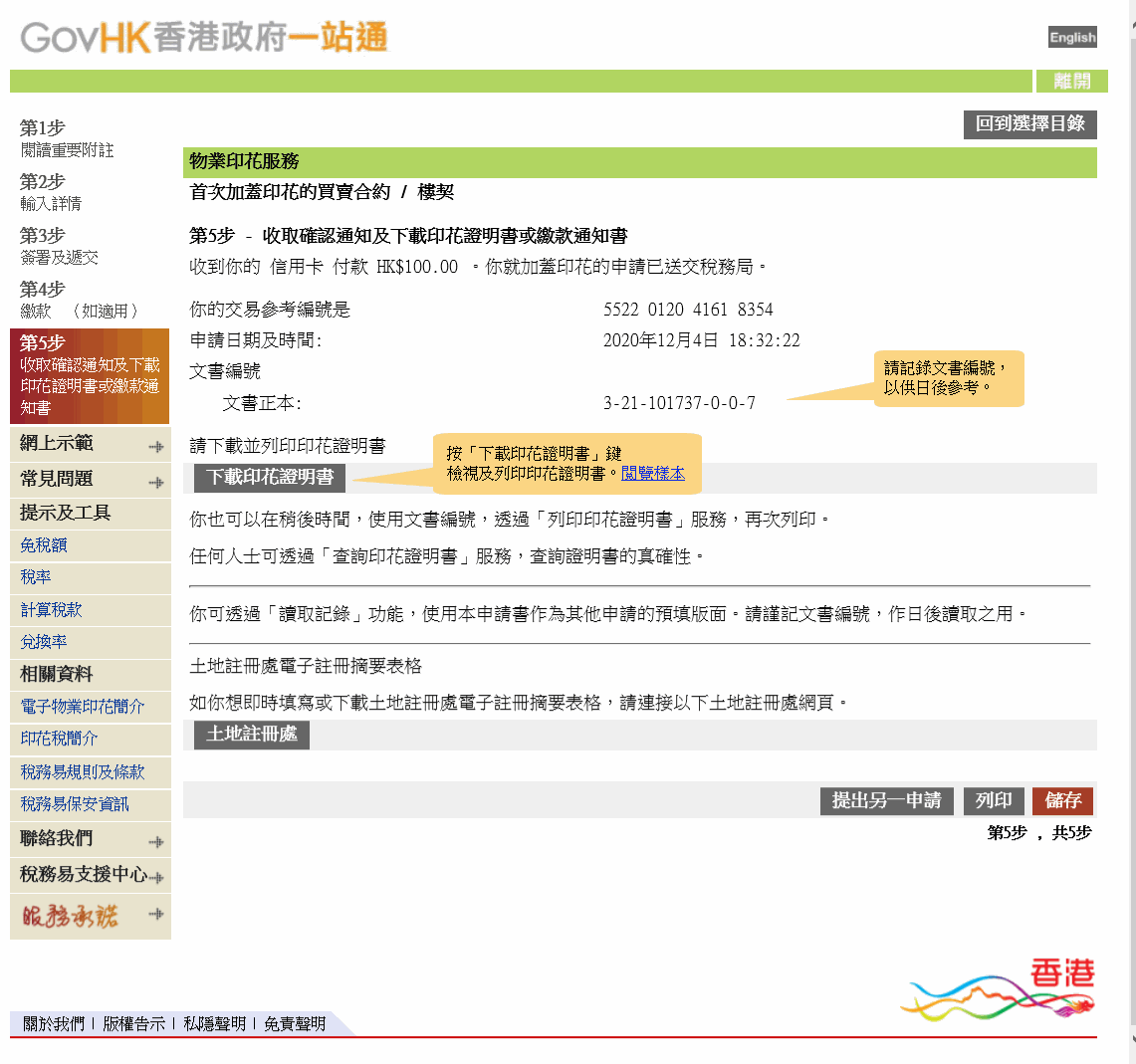Select 第3步 簽署及遞交 step

pos(59,246)
